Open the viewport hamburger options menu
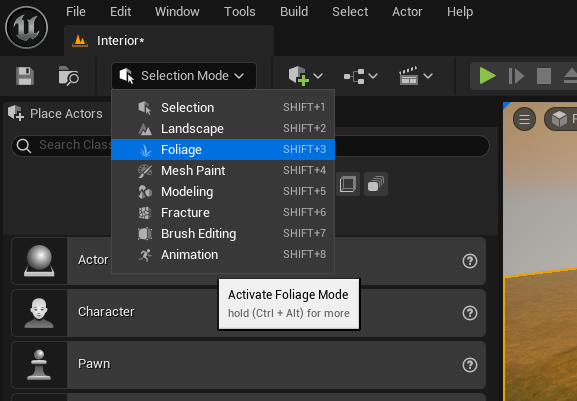 point(524,119)
